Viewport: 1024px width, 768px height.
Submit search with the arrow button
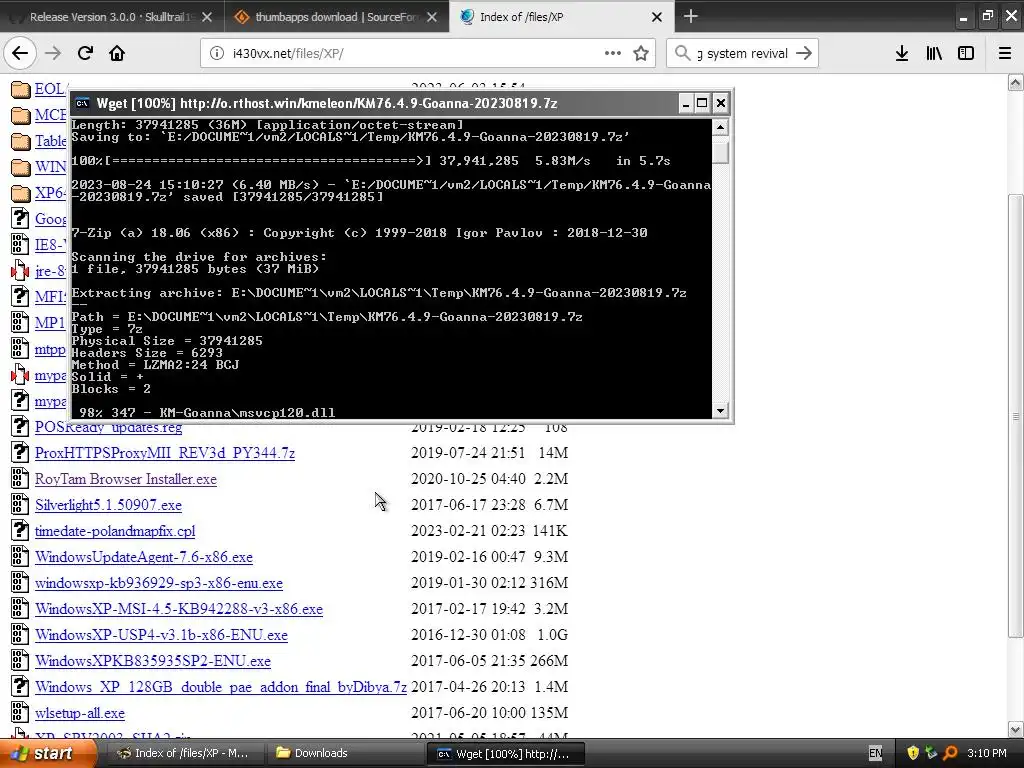pos(804,53)
